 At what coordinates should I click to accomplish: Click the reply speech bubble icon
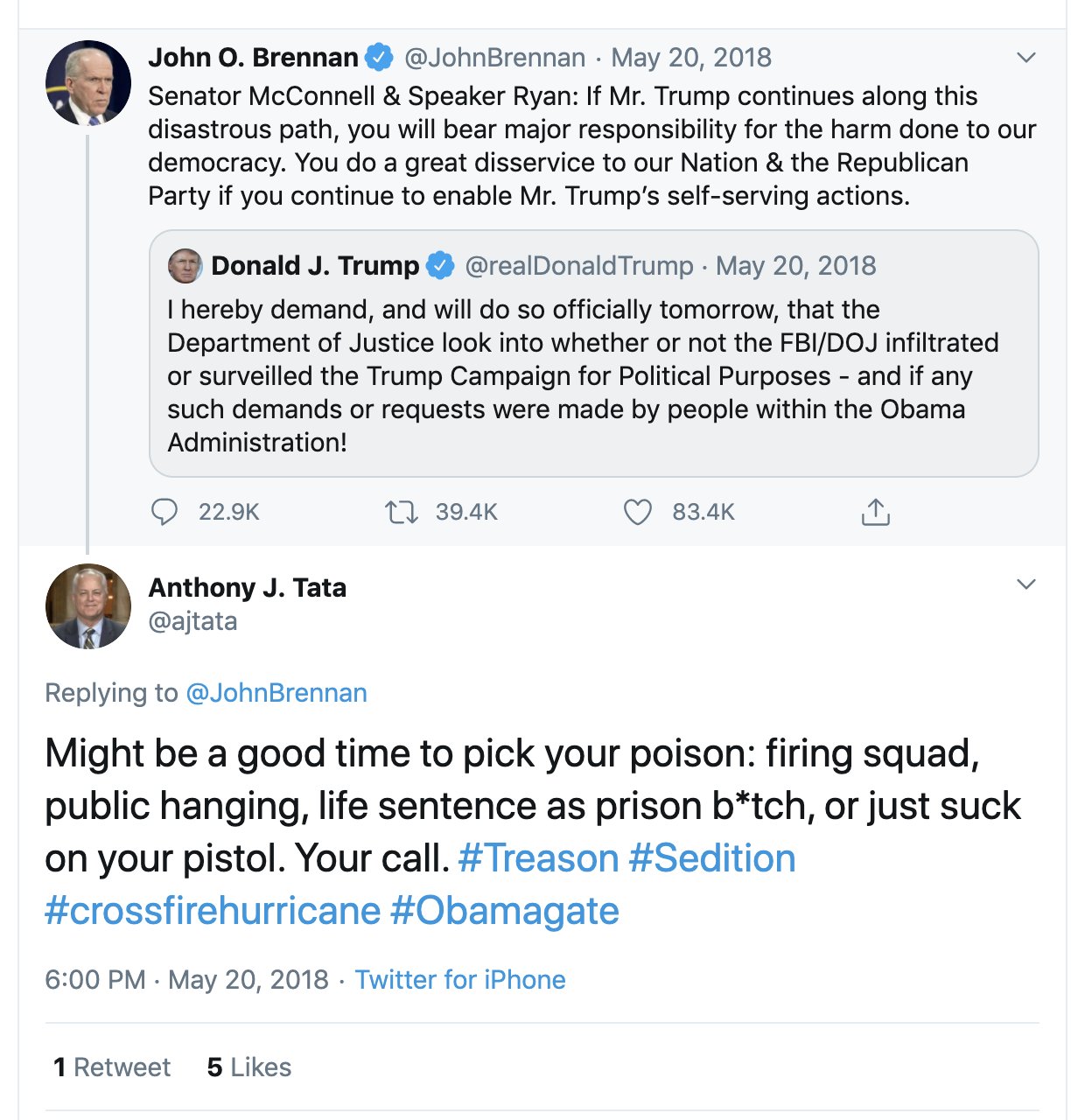pos(164,512)
